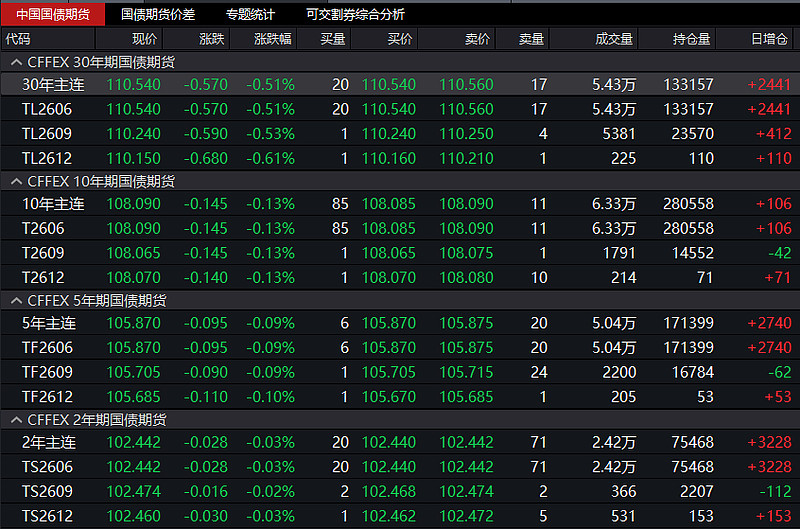Screen dimensions: 800x529
Task: Select the TF2606 contract row
Action: (400, 347)
